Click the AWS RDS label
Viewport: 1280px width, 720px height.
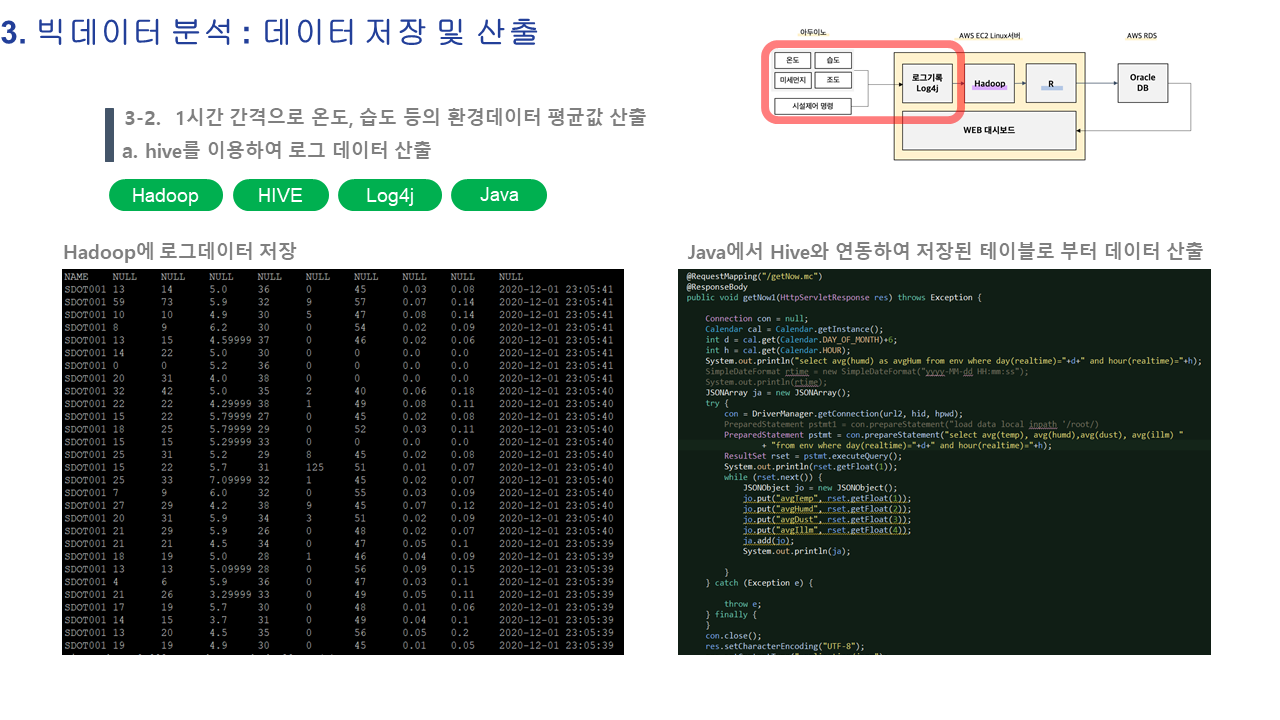(1141, 35)
